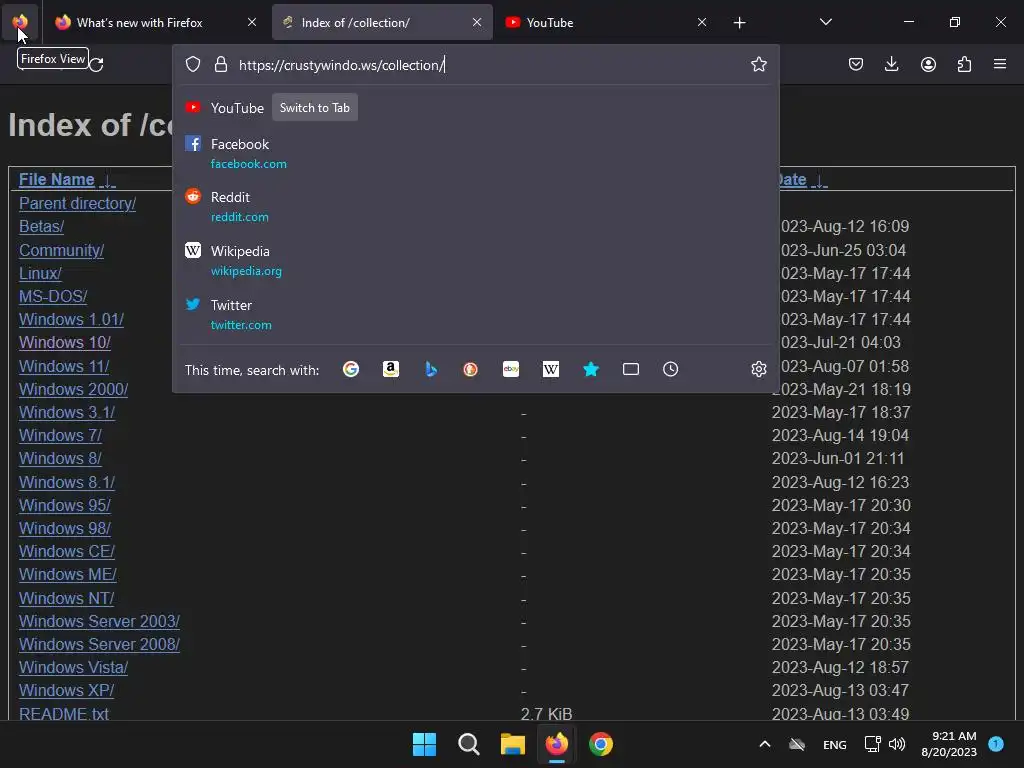Click the ENG language indicator

click(835, 744)
